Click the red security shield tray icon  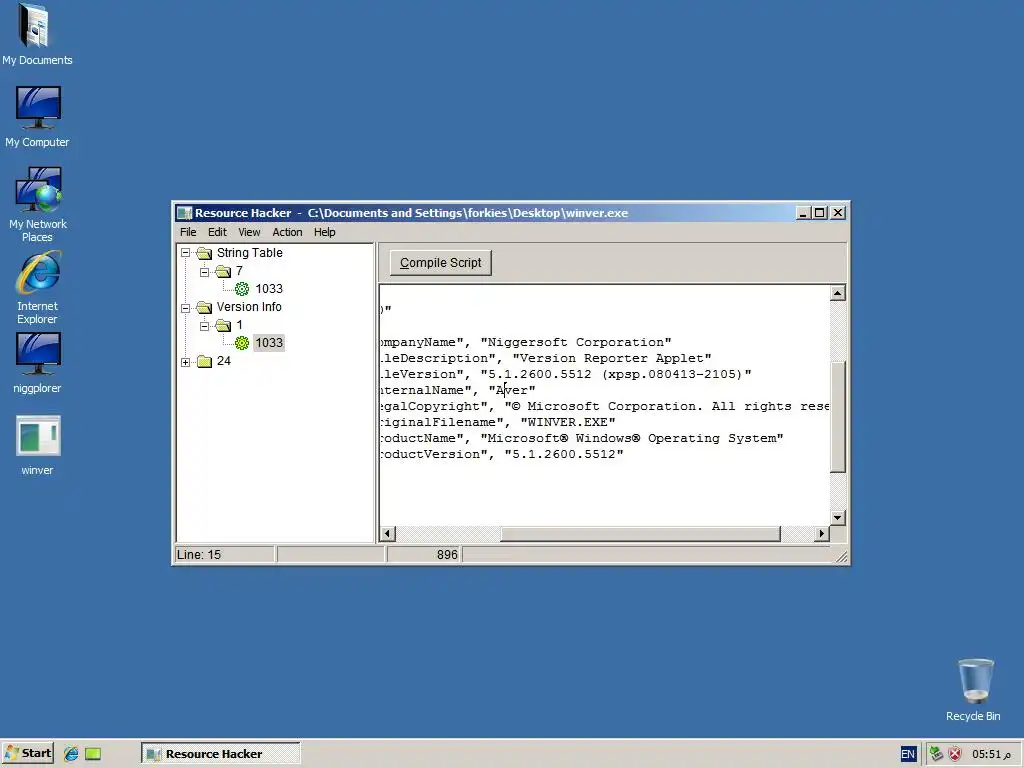[955, 754]
